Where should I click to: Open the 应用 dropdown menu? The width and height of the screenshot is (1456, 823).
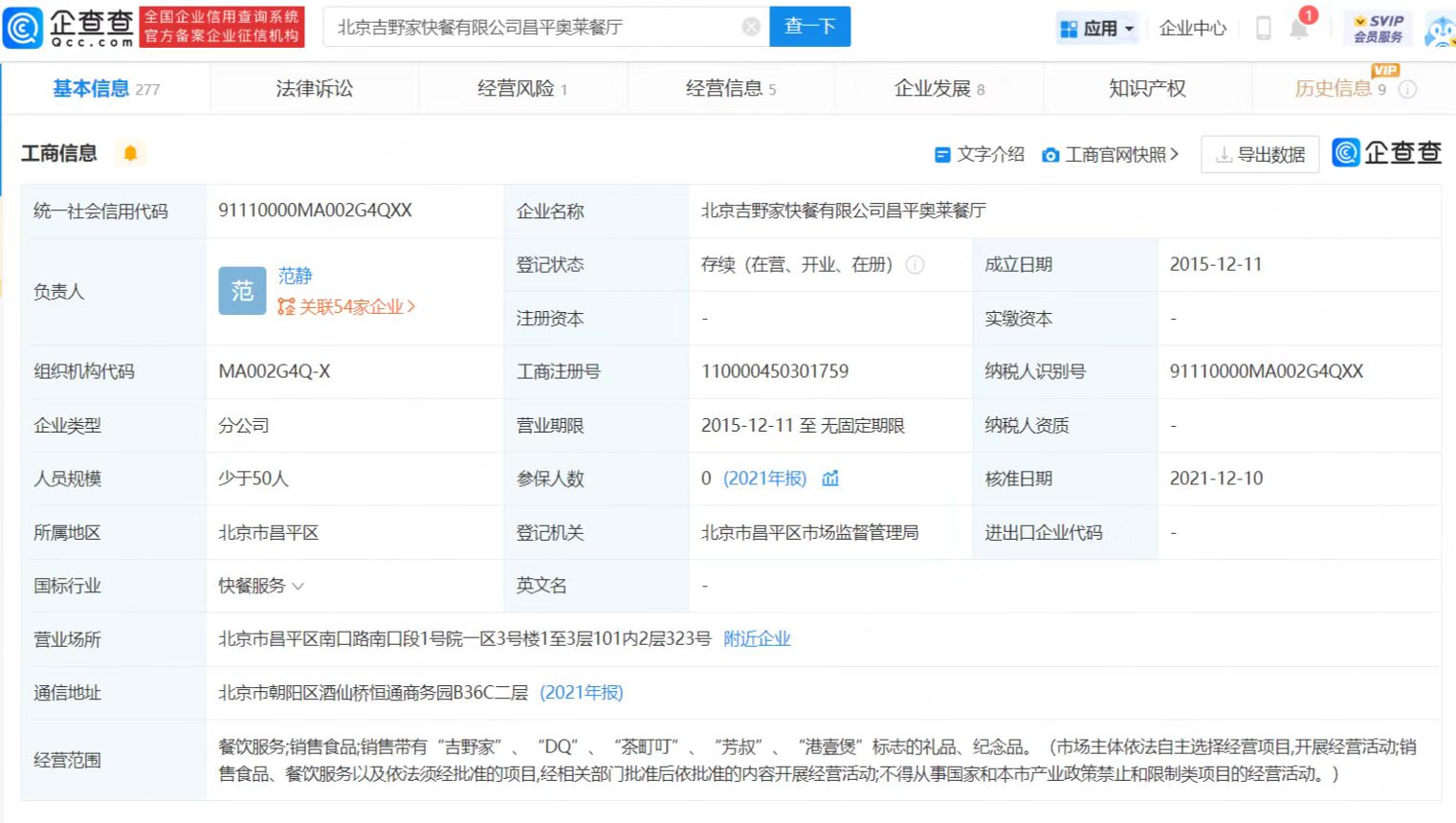click(1097, 28)
